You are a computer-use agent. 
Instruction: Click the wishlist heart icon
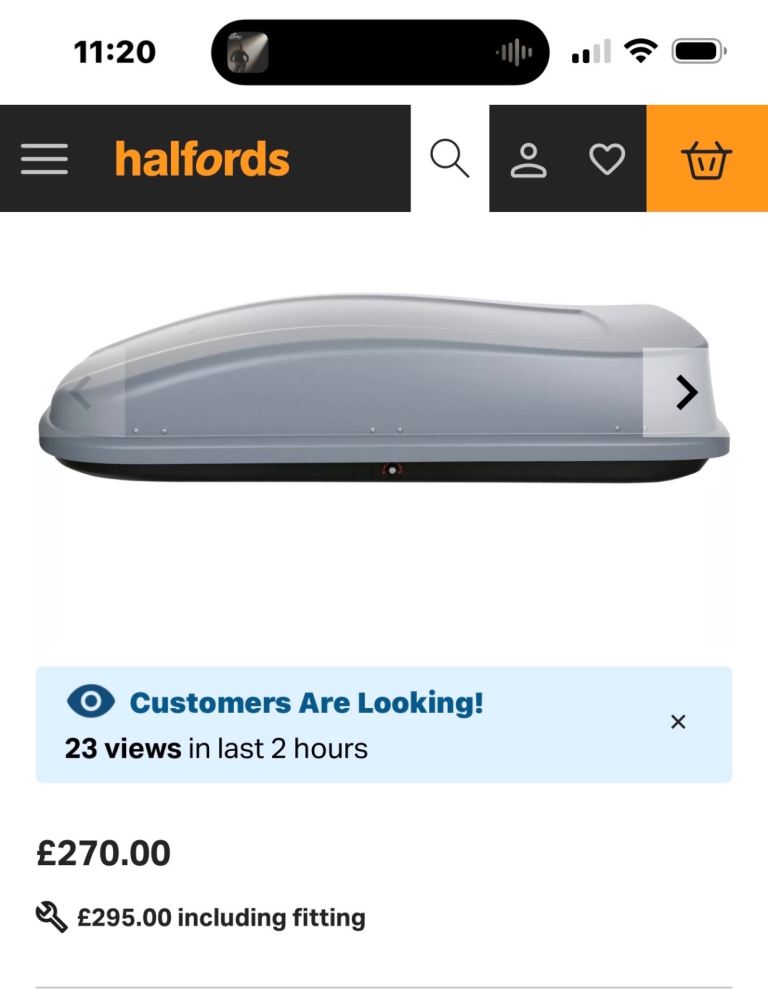point(606,157)
